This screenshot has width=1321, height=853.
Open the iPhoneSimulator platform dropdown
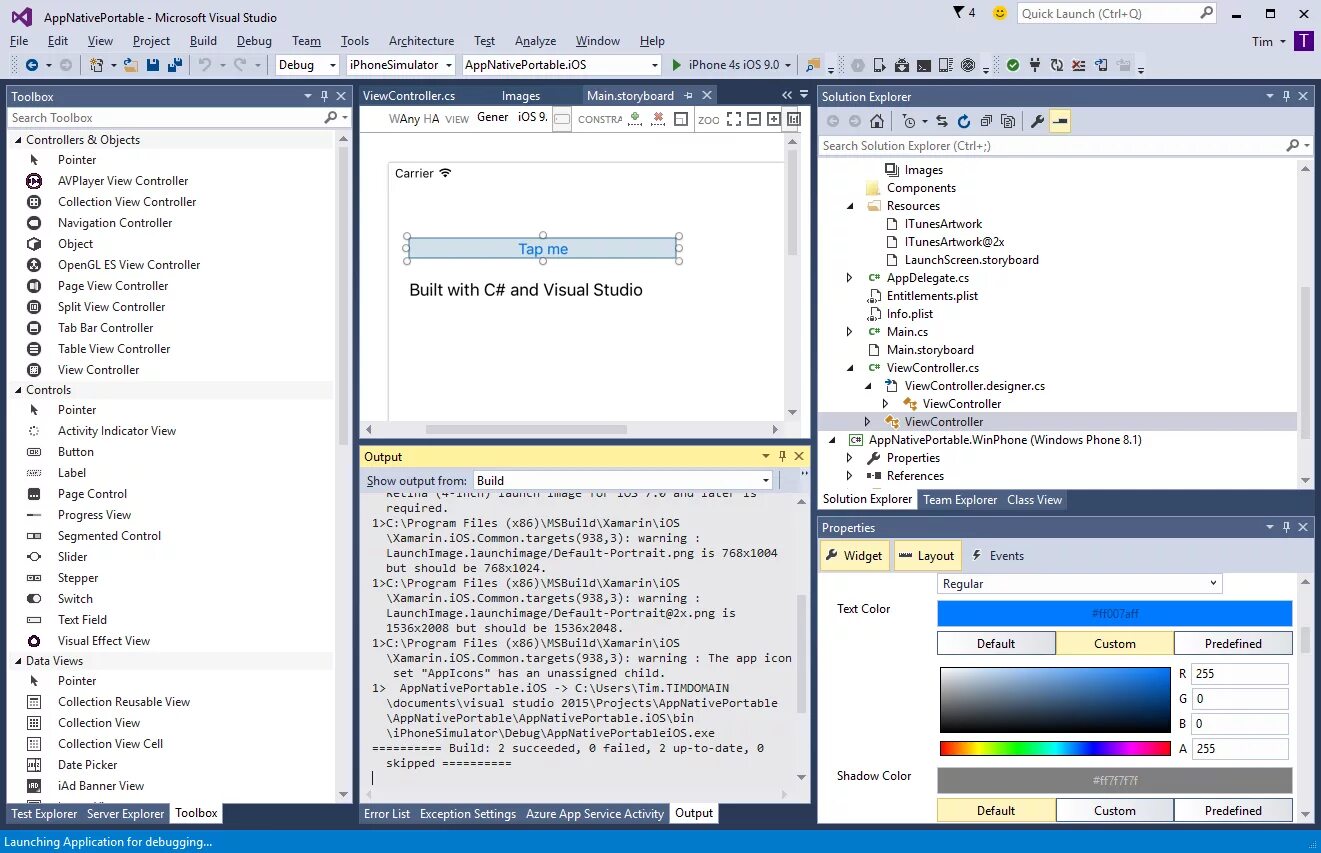coord(400,65)
